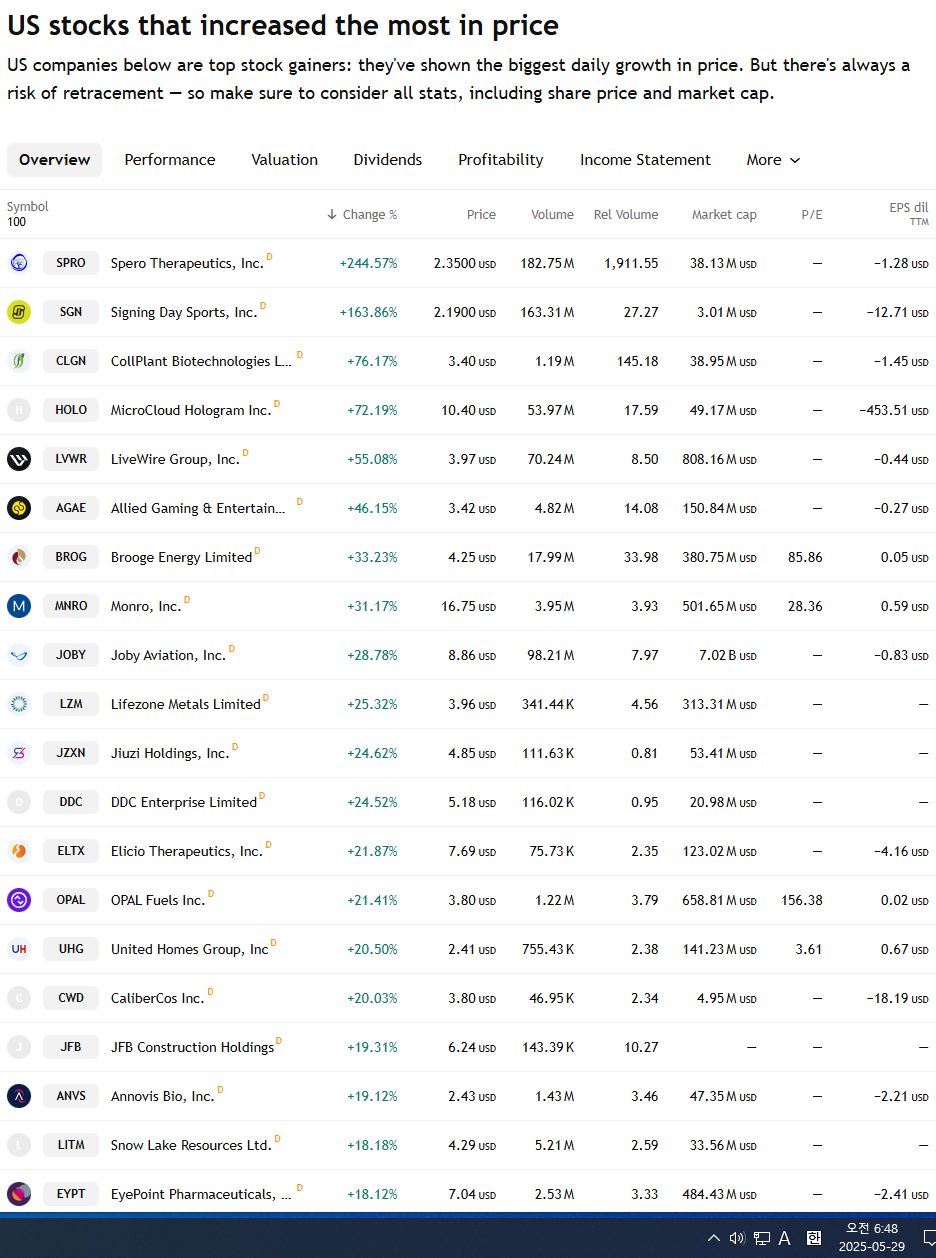
Task: Open the More tabs dropdown
Action: coord(773,160)
